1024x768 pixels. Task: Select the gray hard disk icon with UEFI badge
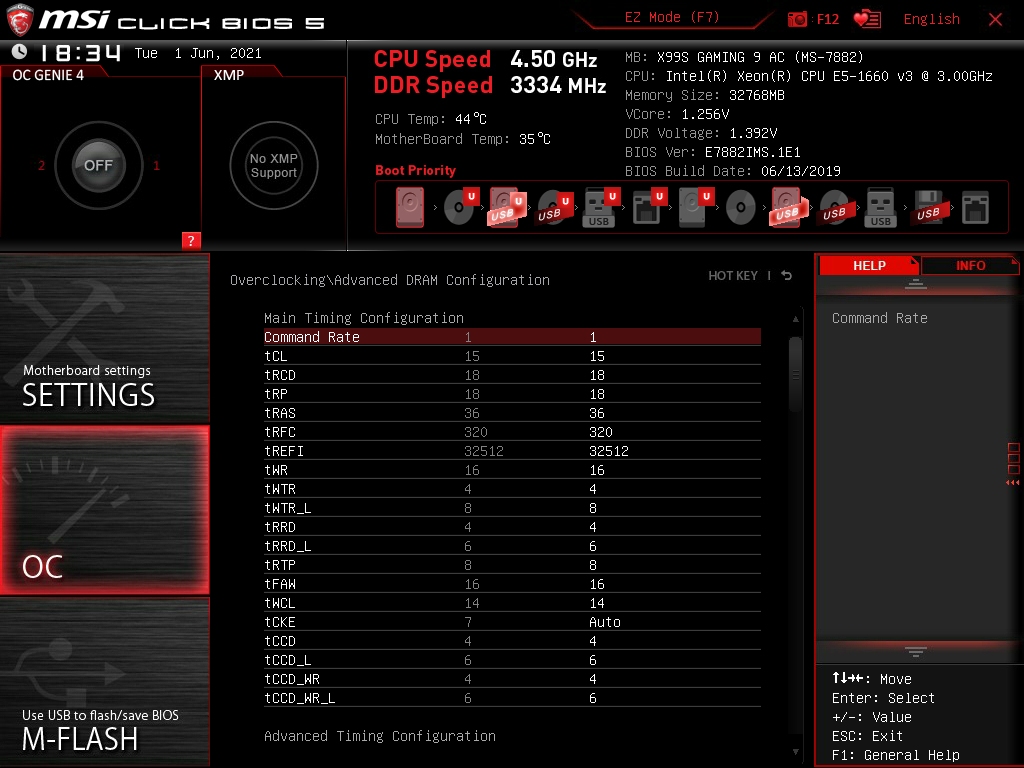696,208
